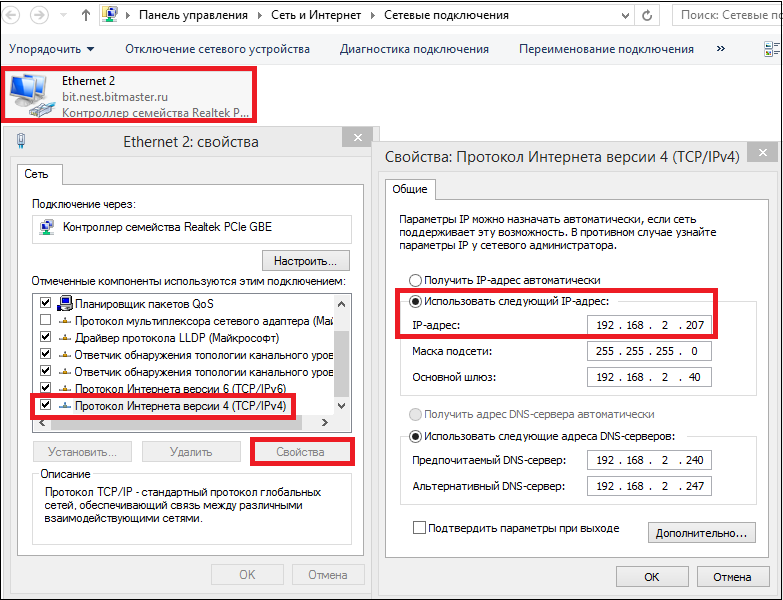Click the Свойства button

pos(300,452)
